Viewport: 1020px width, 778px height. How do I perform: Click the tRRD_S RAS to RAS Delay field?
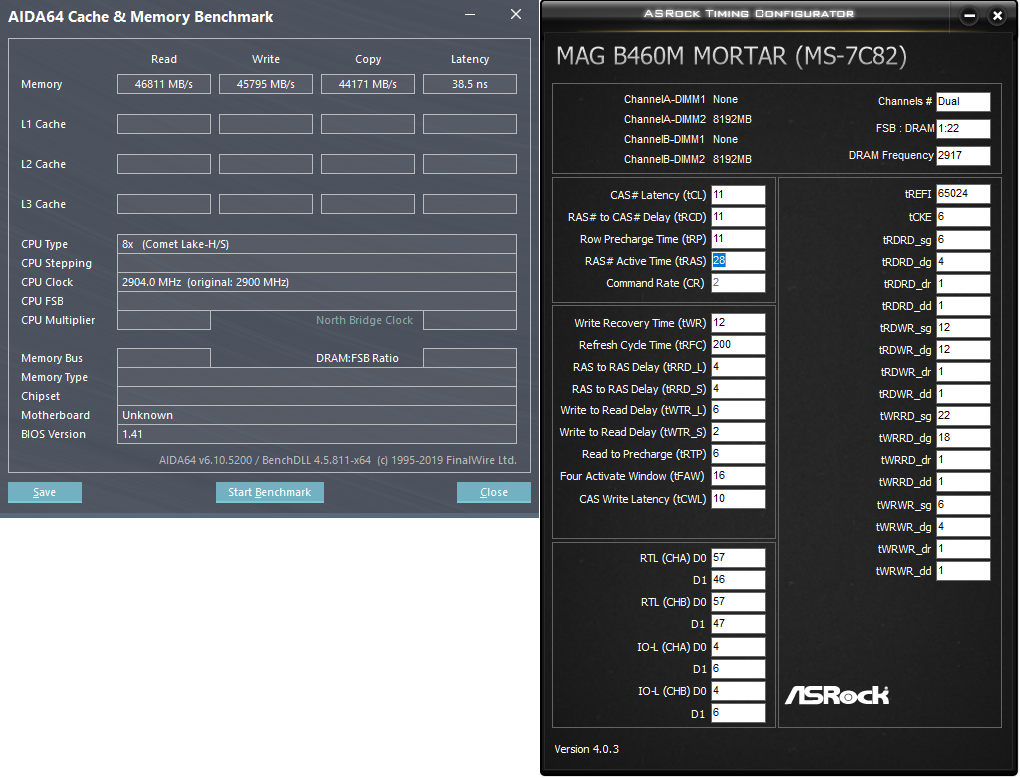(738, 389)
